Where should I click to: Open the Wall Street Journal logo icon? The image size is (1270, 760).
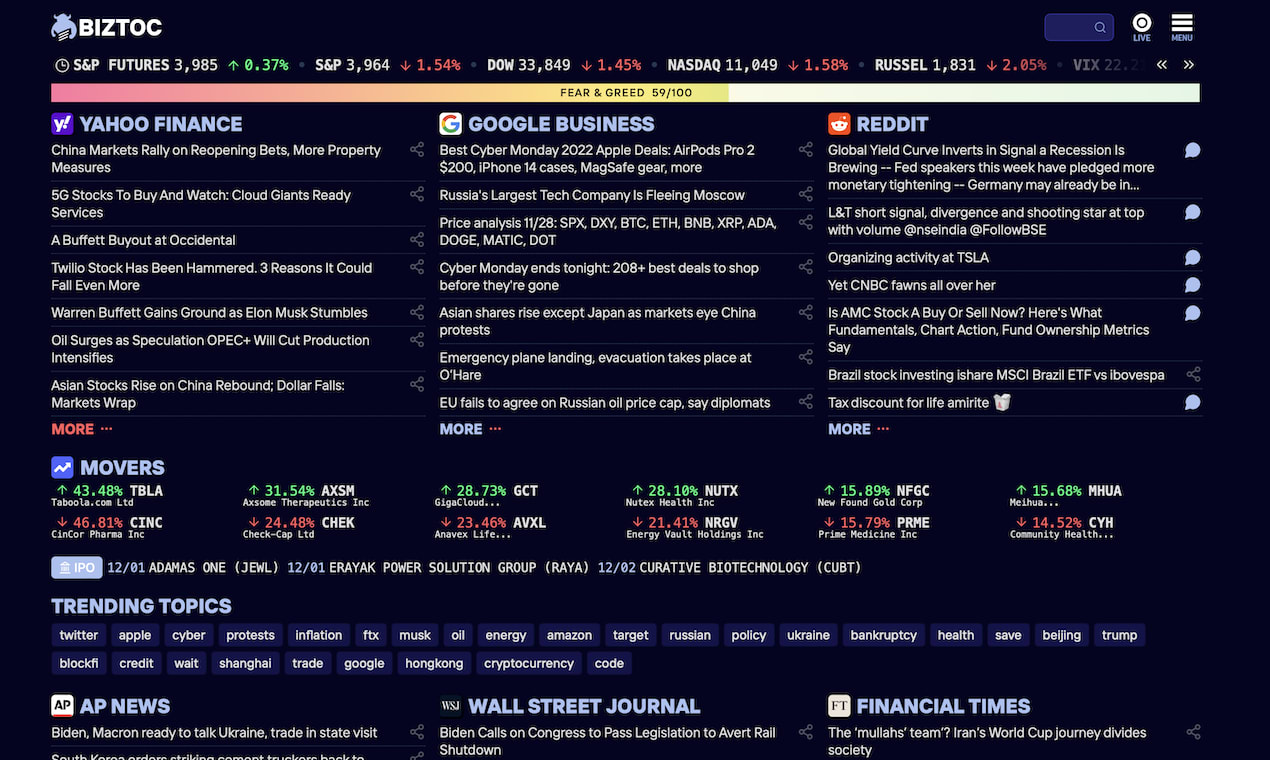click(x=450, y=706)
